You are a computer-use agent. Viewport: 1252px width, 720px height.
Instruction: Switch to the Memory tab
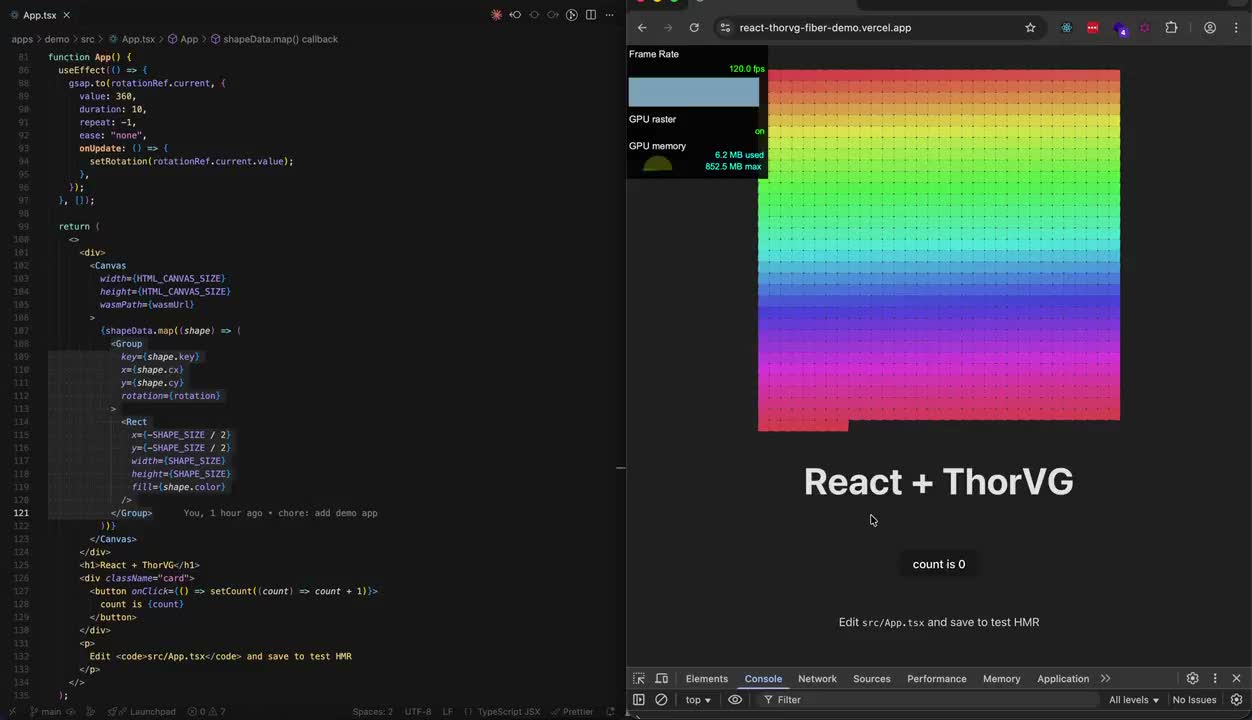click(x=1001, y=679)
